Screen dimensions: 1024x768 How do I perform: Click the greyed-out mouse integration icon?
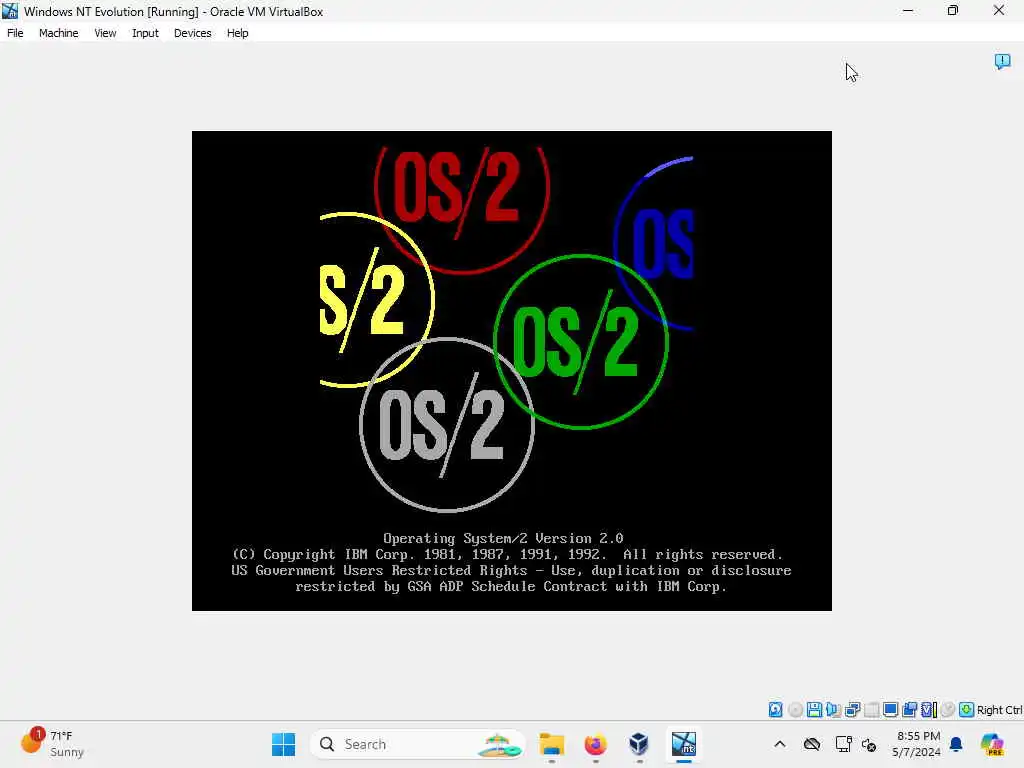click(948, 710)
